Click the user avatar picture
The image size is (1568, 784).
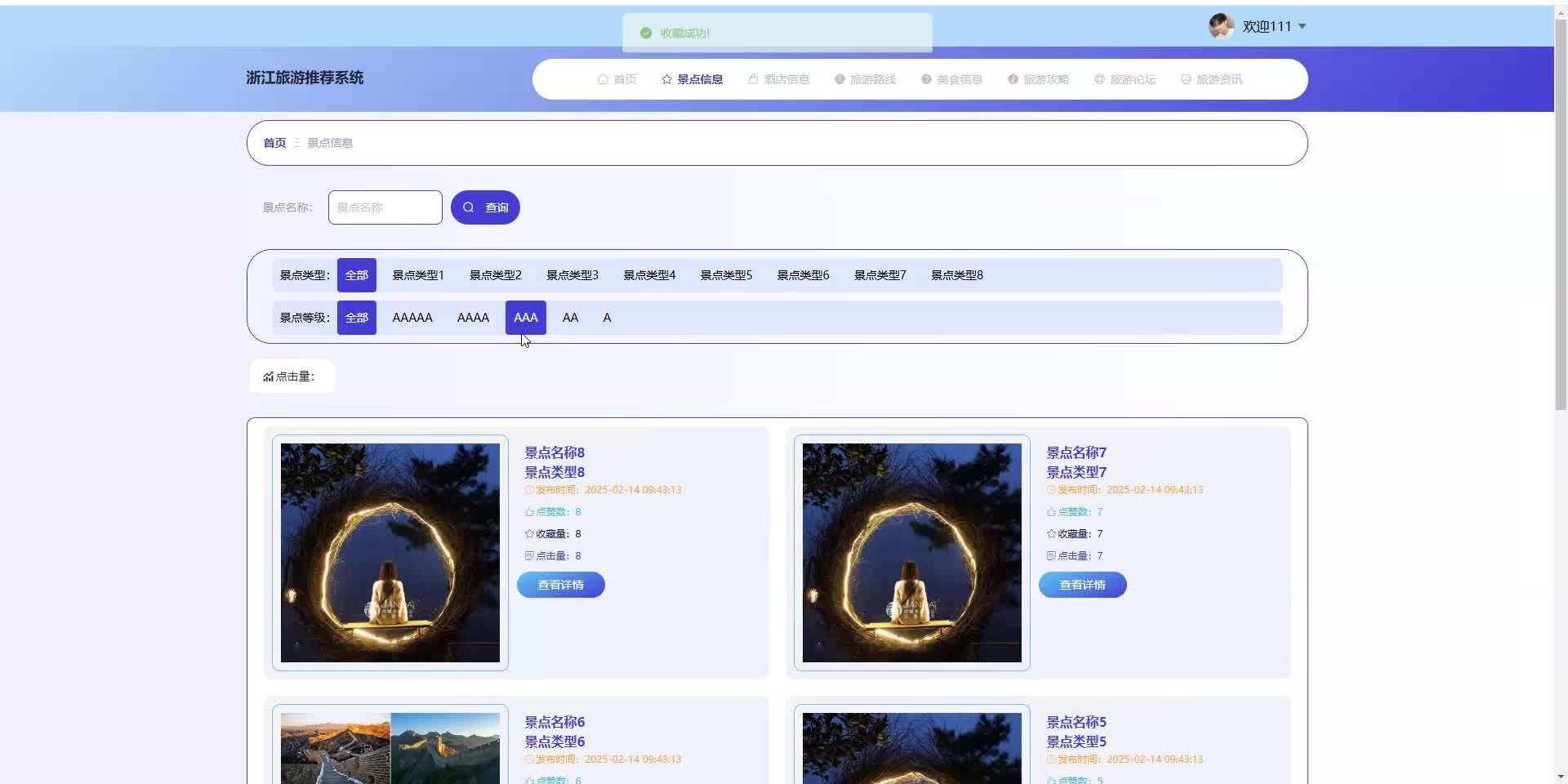click(1221, 26)
